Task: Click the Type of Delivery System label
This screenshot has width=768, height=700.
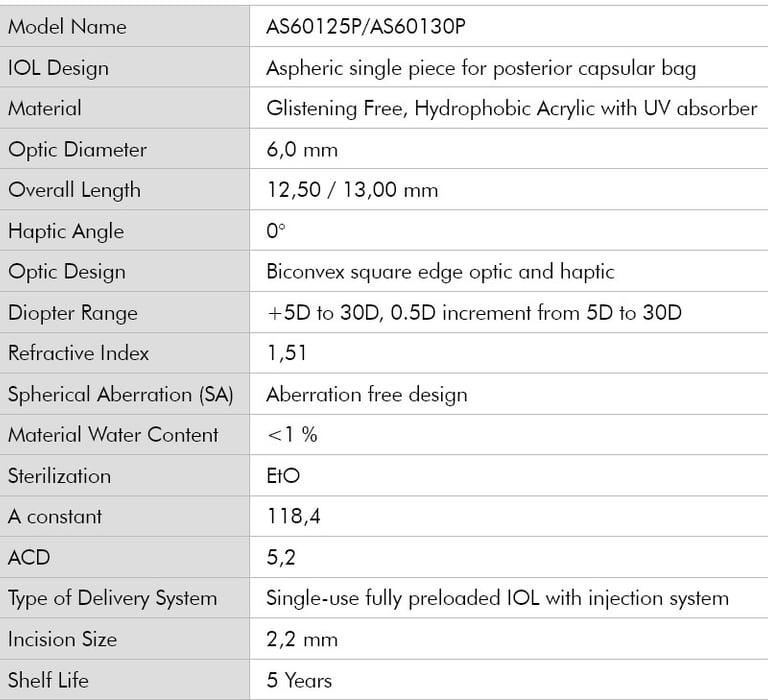Action: [x=112, y=598]
